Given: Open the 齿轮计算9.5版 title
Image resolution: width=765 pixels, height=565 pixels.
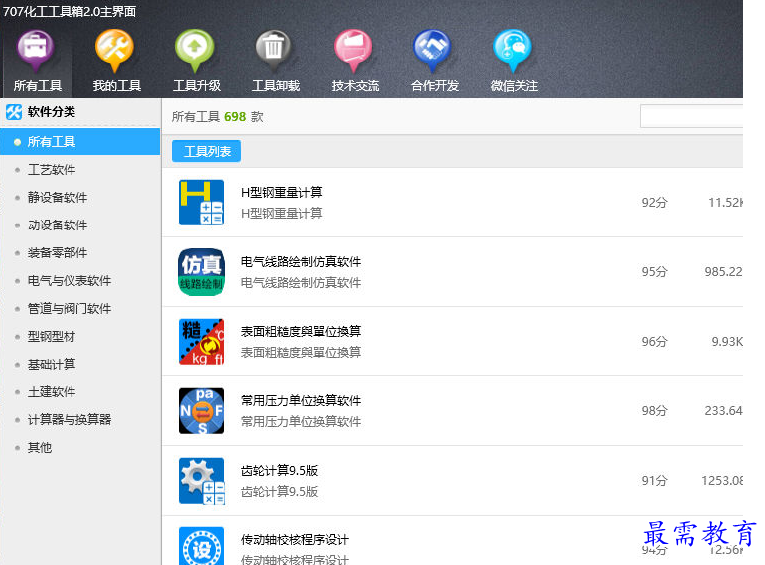Looking at the screenshot, I should 280,471.
